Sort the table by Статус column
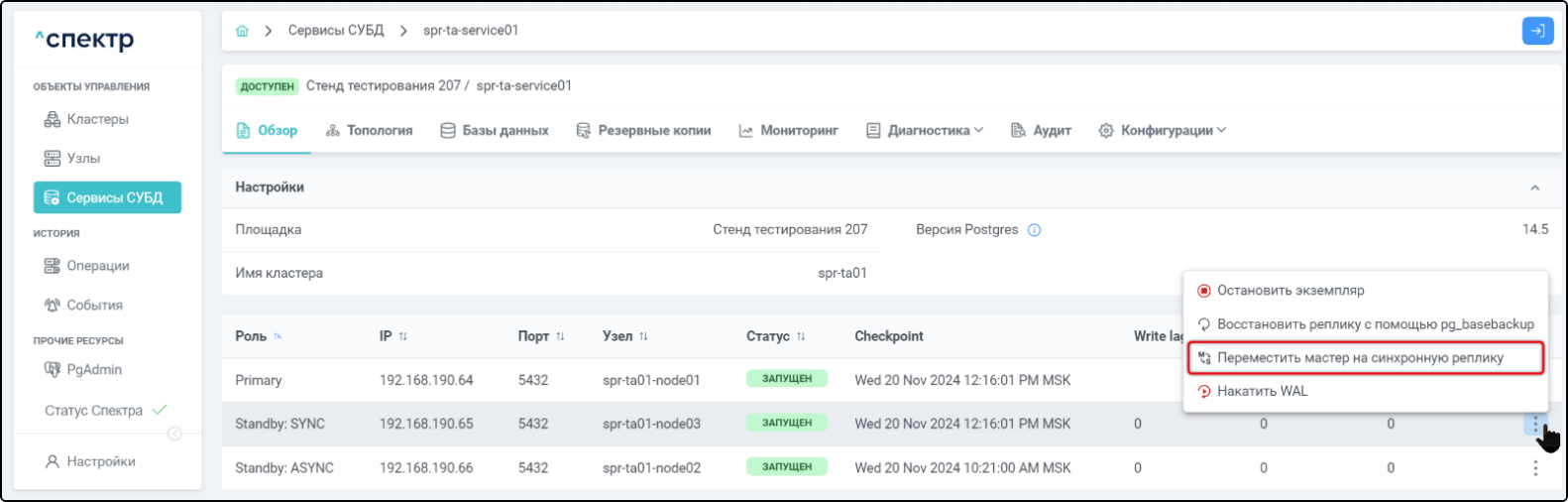This screenshot has width=1568, height=502. [x=801, y=337]
